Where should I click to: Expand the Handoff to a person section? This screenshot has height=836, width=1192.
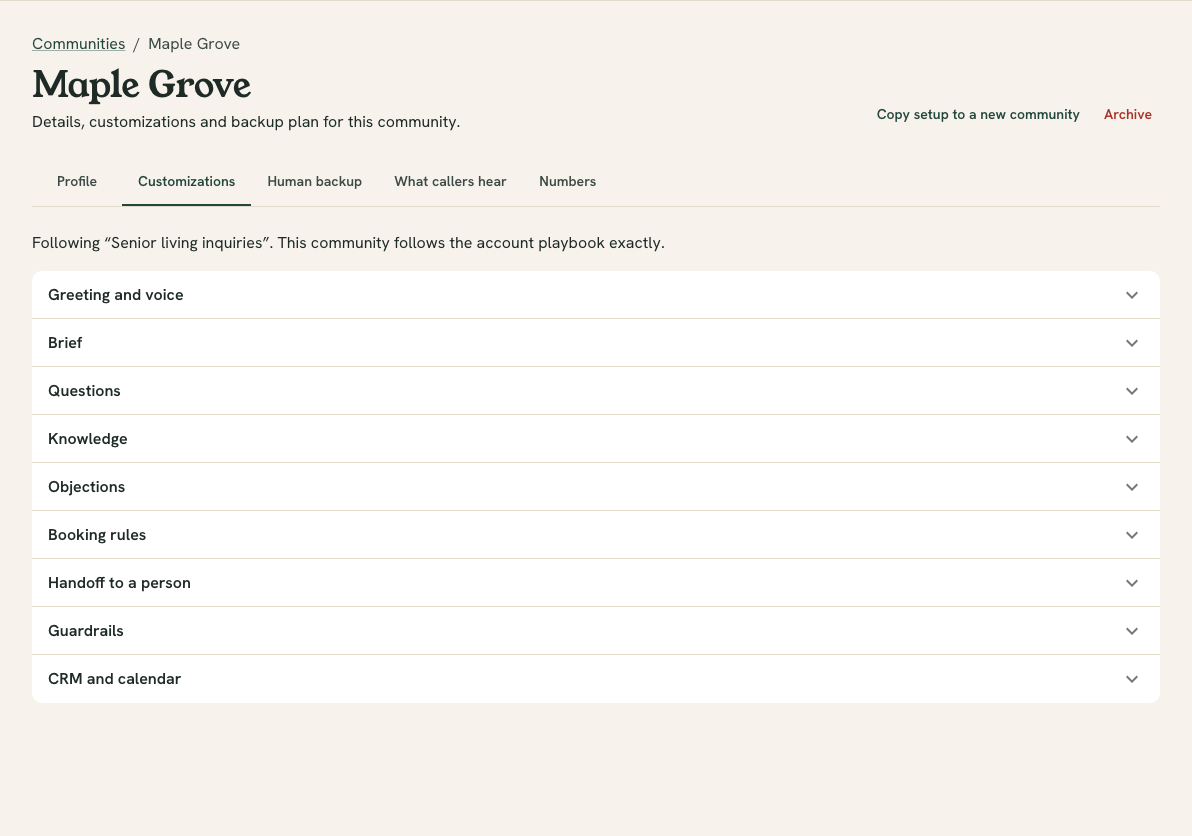[596, 583]
